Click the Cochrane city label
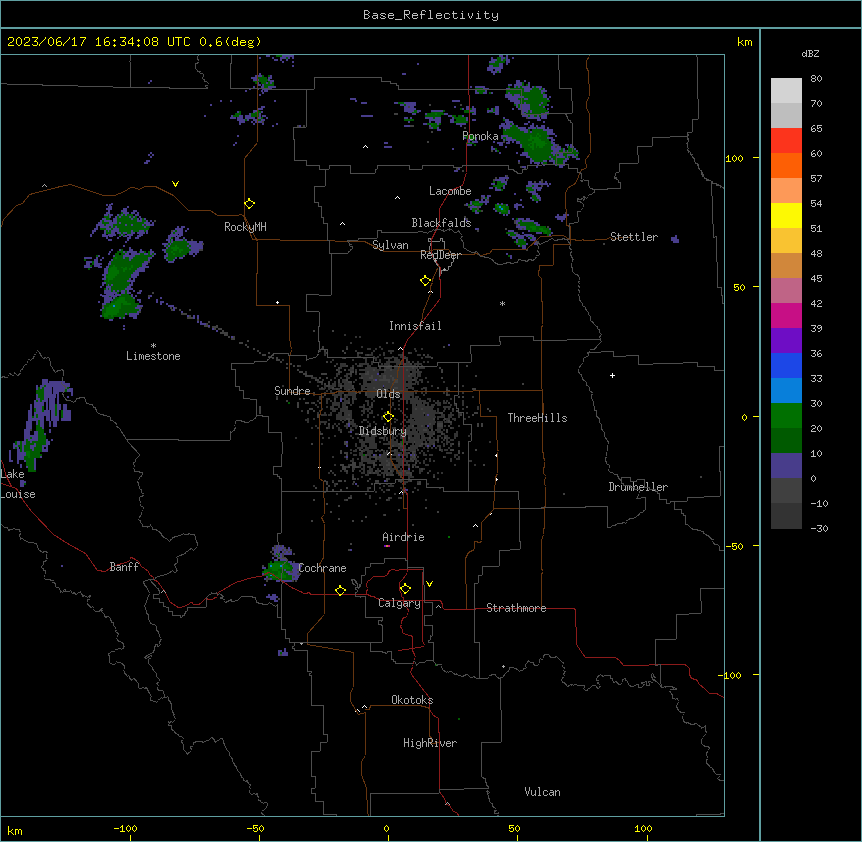862x842 pixels. [322, 568]
